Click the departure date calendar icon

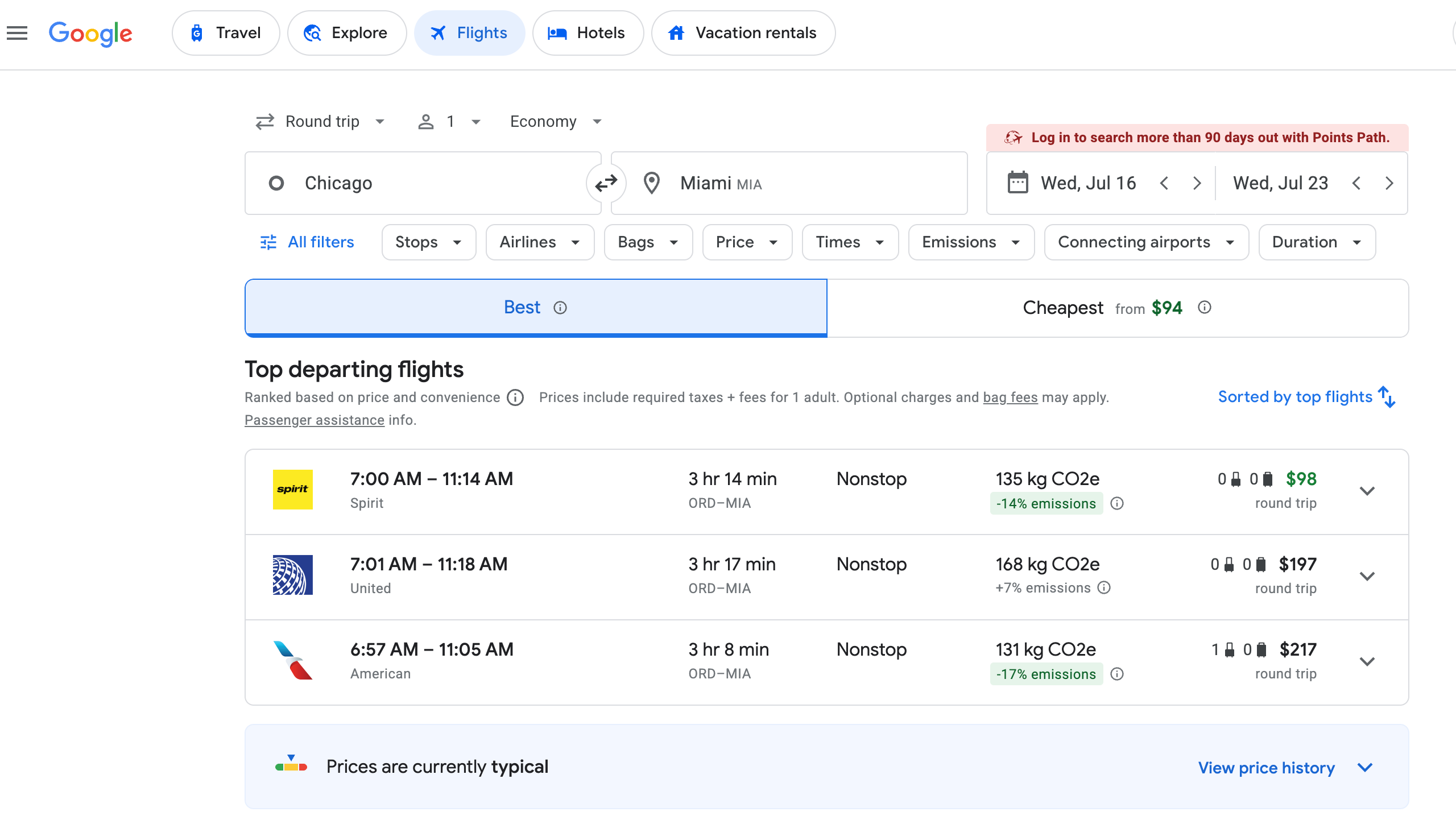tap(1017, 183)
